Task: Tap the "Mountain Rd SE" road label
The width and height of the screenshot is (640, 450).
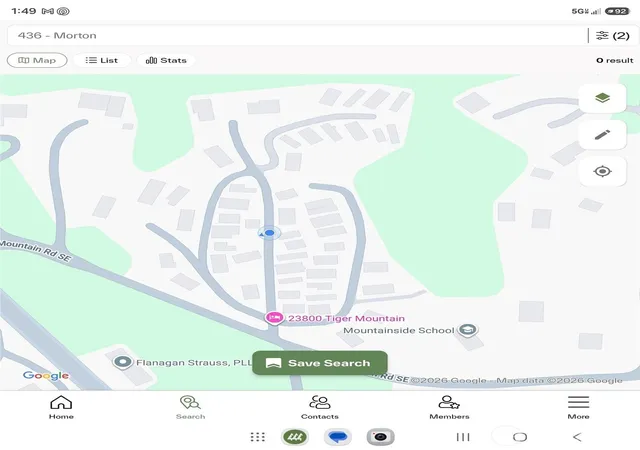Action: point(36,250)
